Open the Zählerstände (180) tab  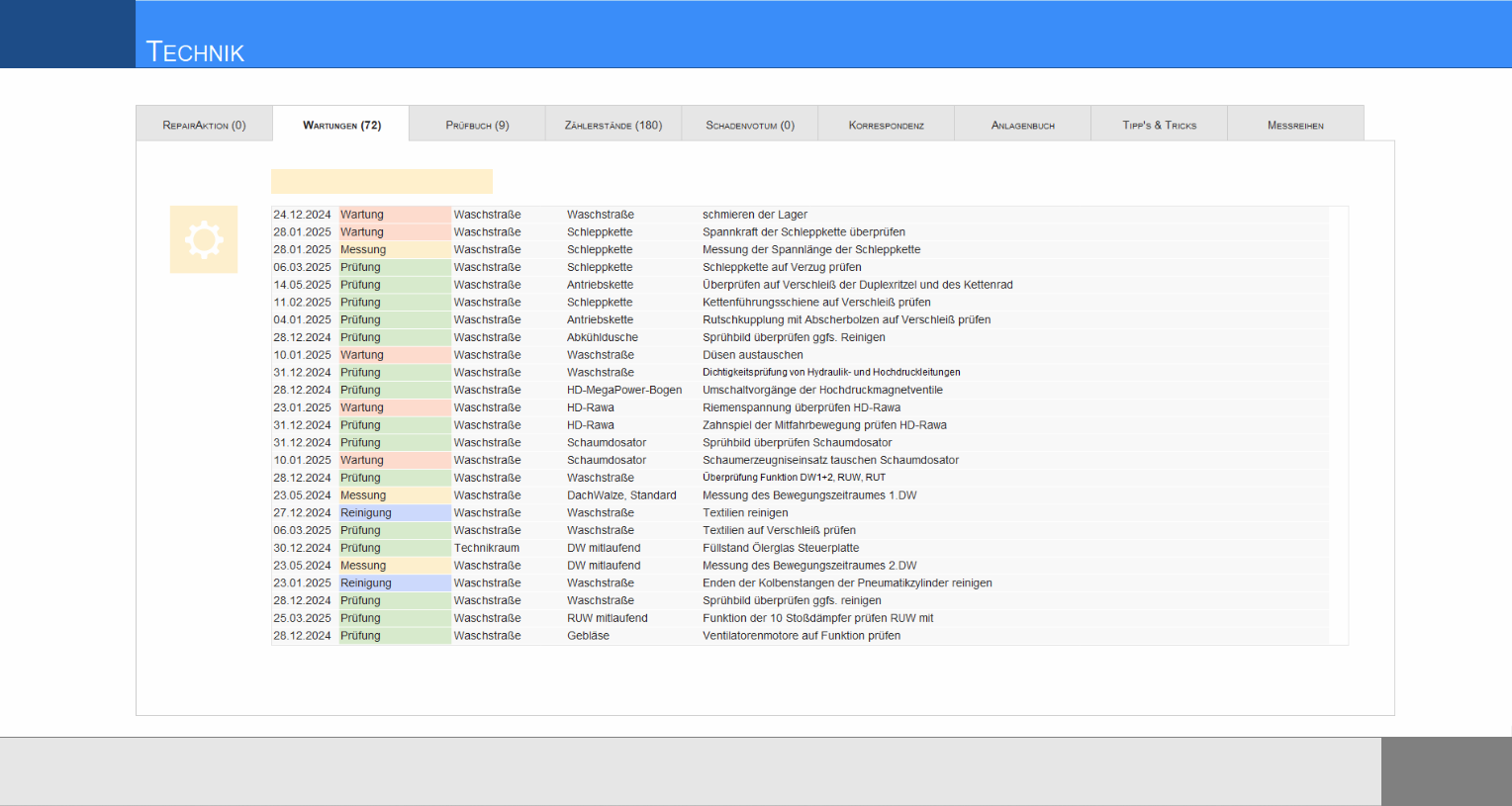(614, 125)
